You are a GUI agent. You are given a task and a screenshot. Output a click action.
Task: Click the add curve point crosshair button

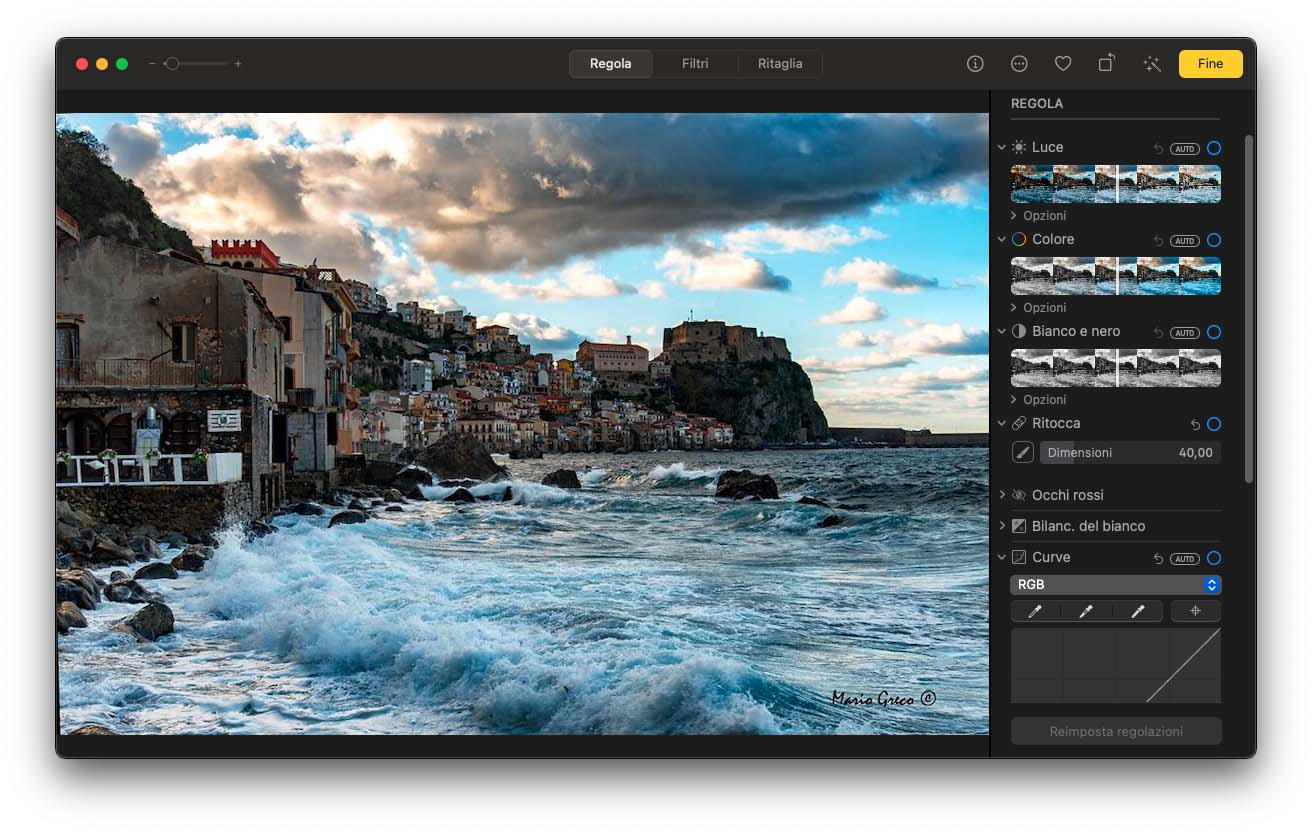(1195, 612)
